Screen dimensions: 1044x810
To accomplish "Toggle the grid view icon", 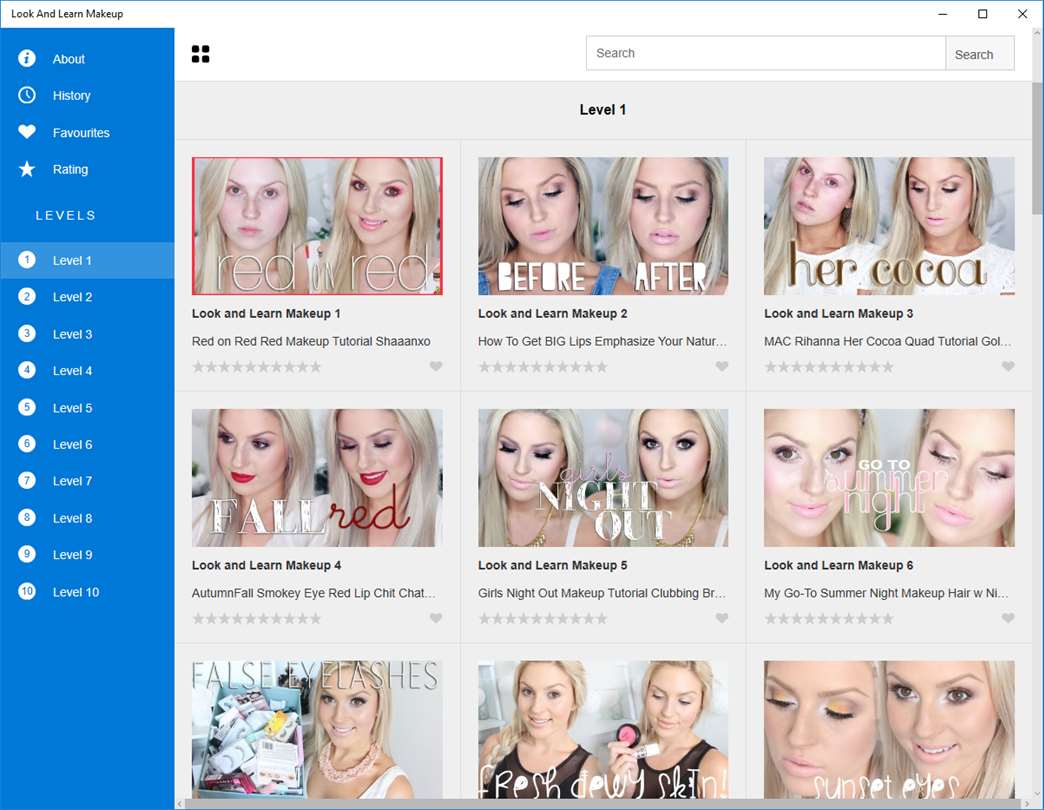I will (200, 54).
